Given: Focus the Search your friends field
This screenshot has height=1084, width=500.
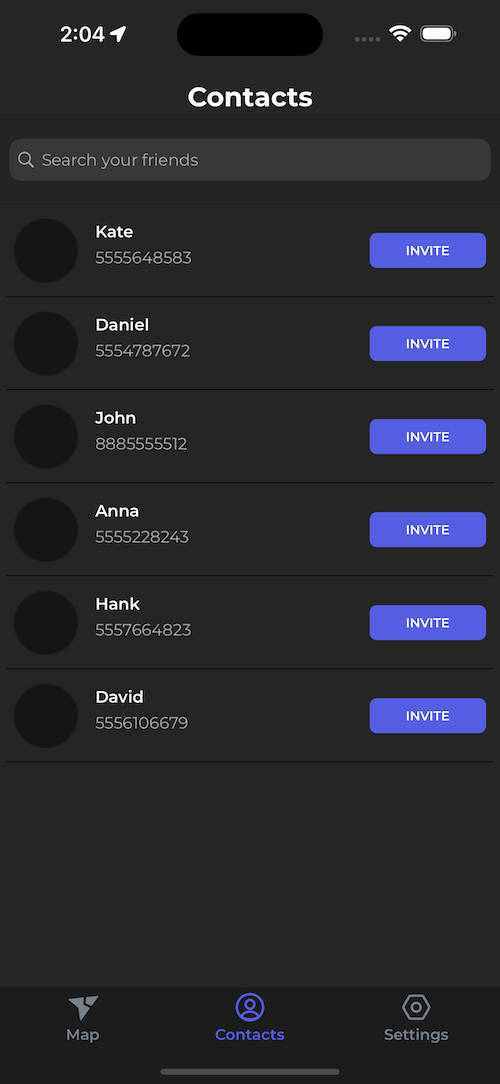Looking at the screenshot, I should coord(250,160).
